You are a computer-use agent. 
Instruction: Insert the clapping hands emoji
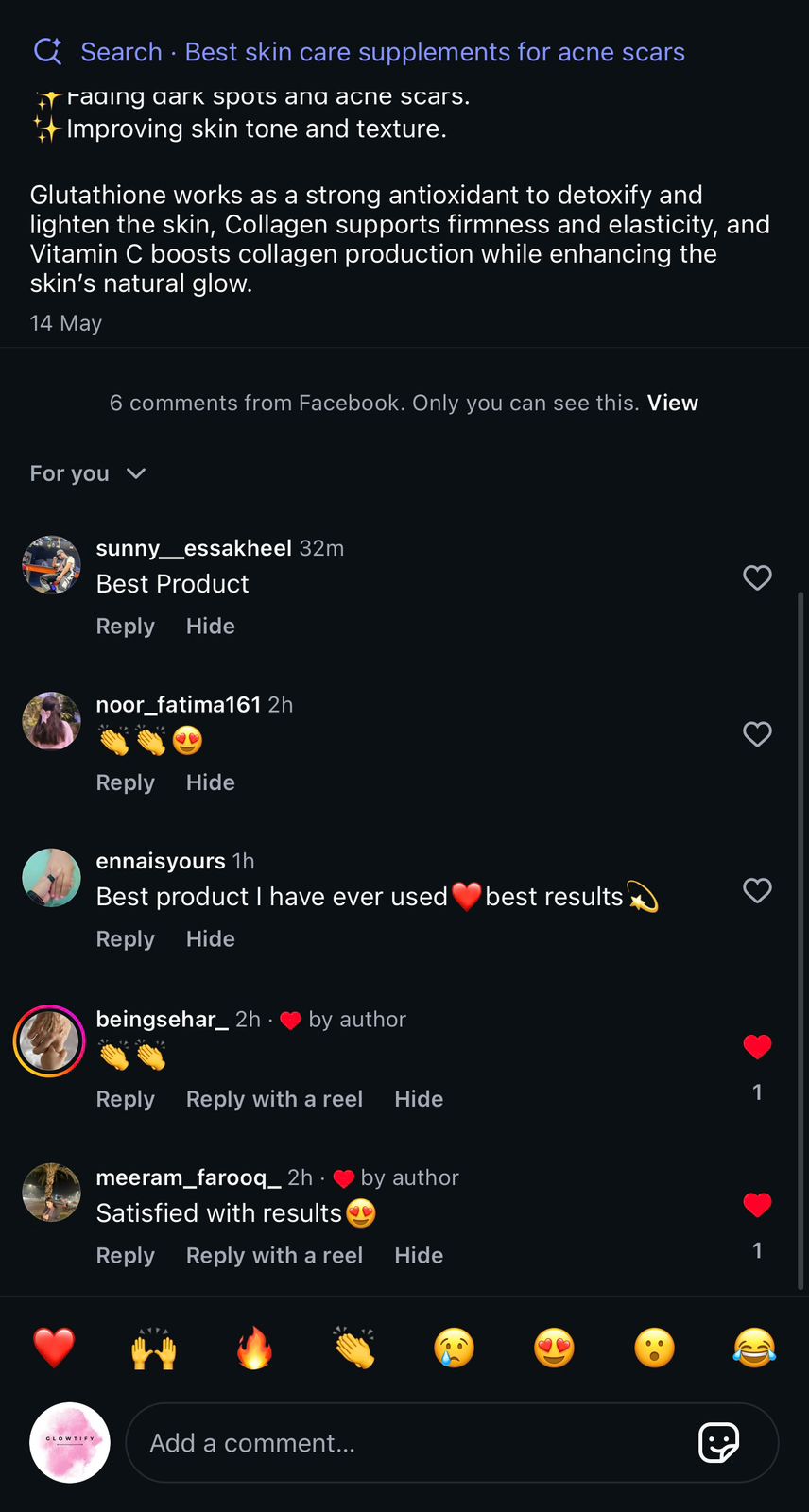(354, 1348)
